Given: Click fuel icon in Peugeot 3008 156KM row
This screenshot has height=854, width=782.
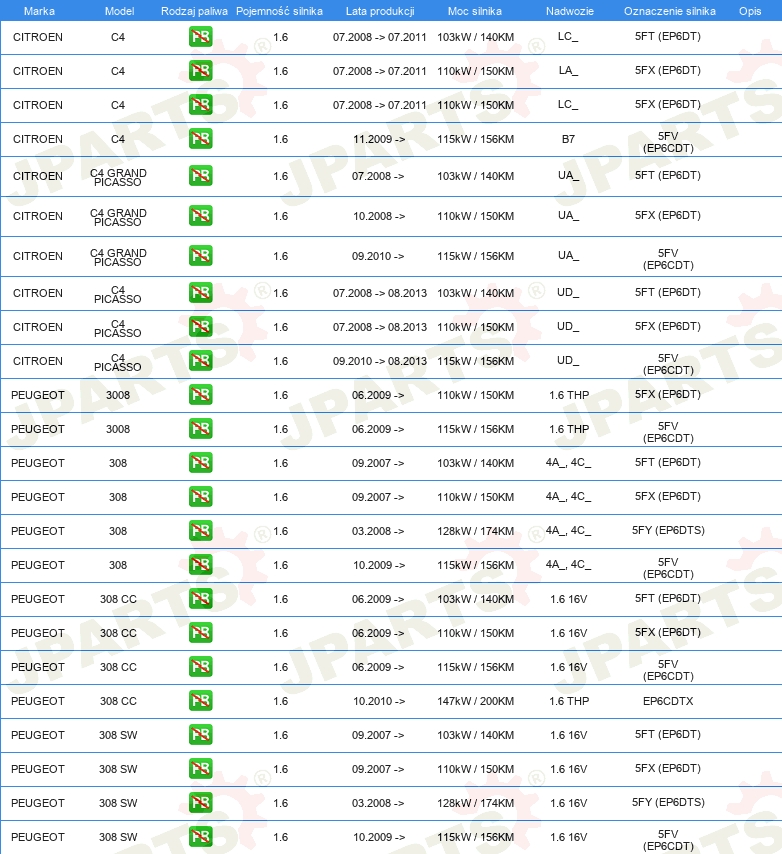Looking at the screenshot, I should click(200, 429).
